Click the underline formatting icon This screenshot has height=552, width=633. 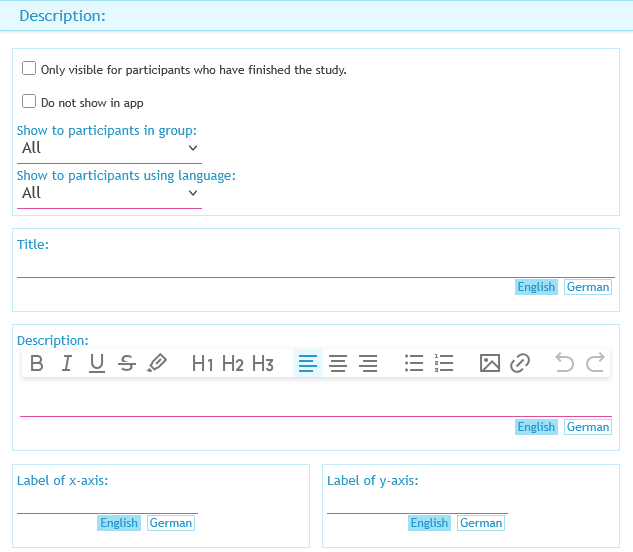click(97, 364)
